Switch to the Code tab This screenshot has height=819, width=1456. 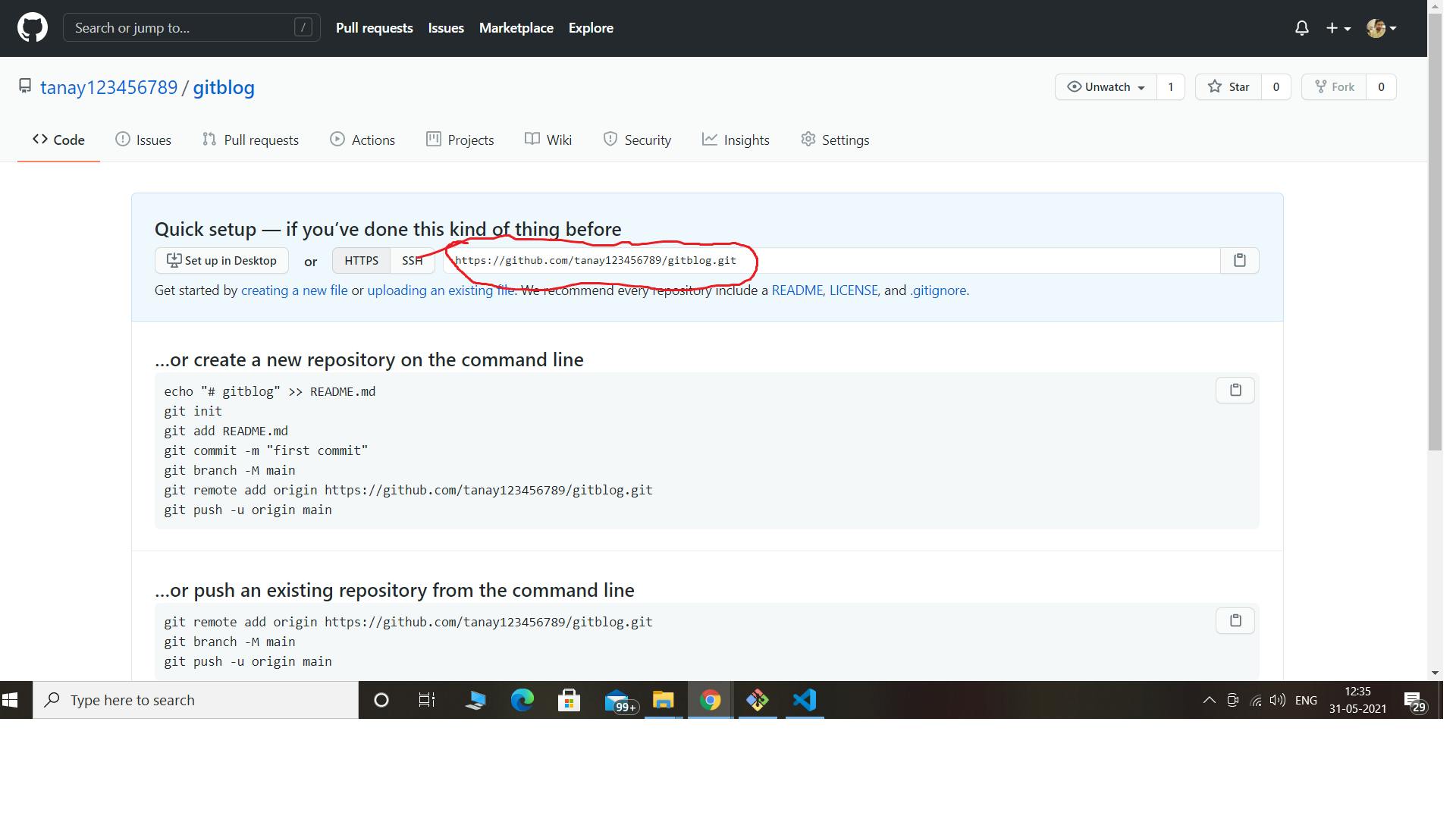[58, 140]
